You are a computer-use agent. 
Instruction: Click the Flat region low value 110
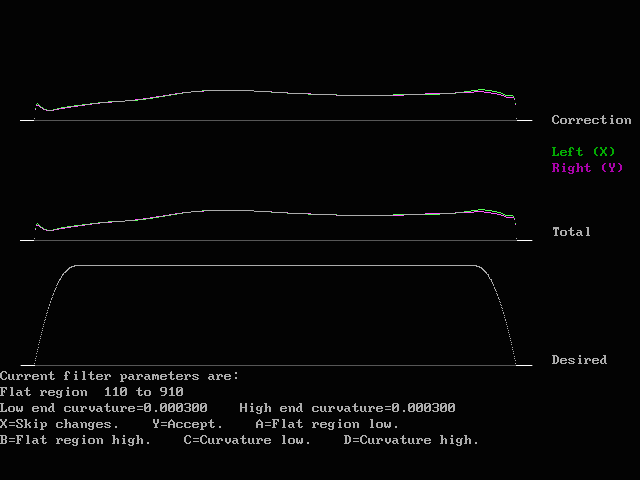point(116,392)
